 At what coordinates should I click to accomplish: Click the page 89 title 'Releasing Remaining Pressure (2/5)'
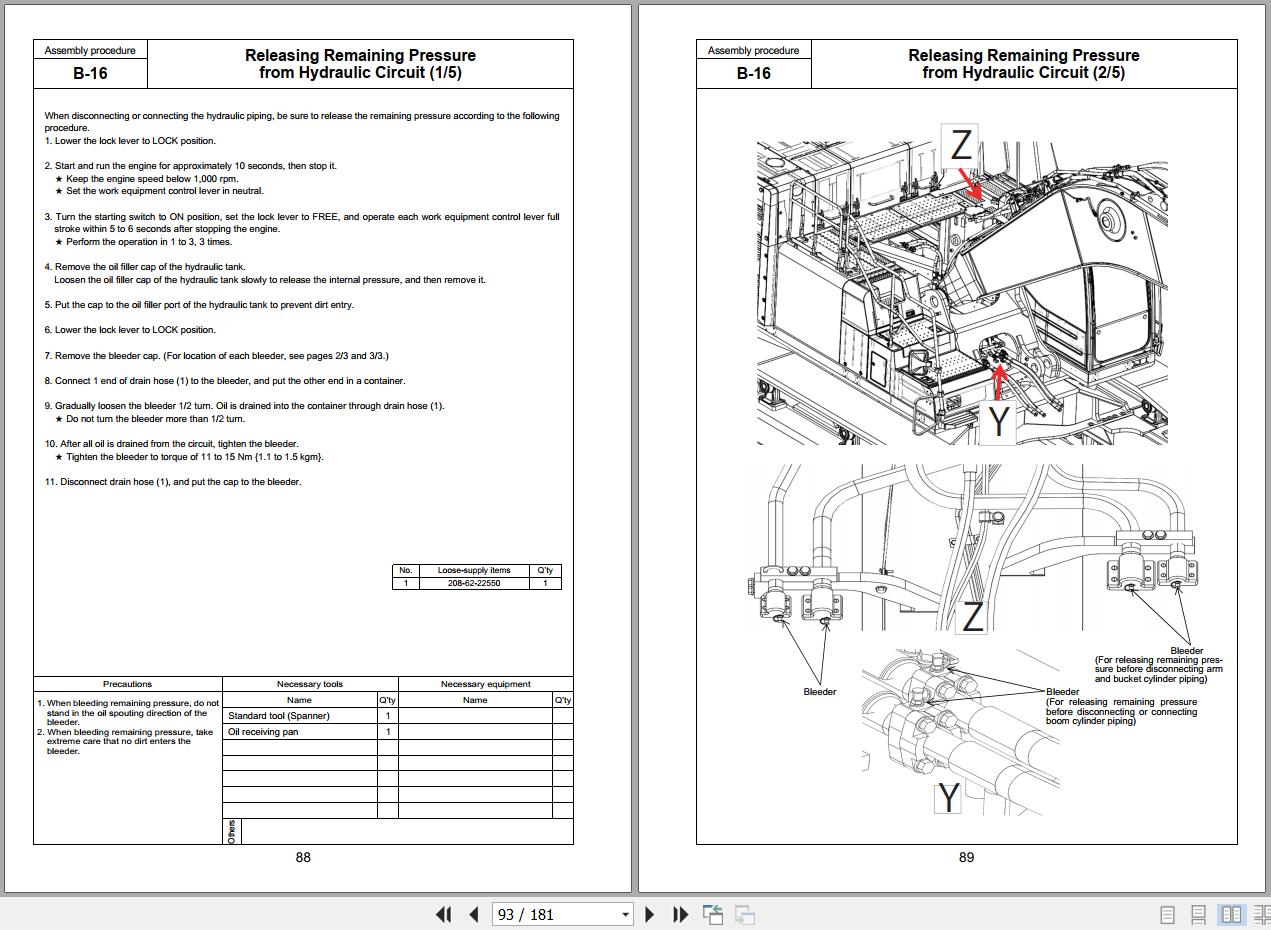click(x=1024, y=64)
